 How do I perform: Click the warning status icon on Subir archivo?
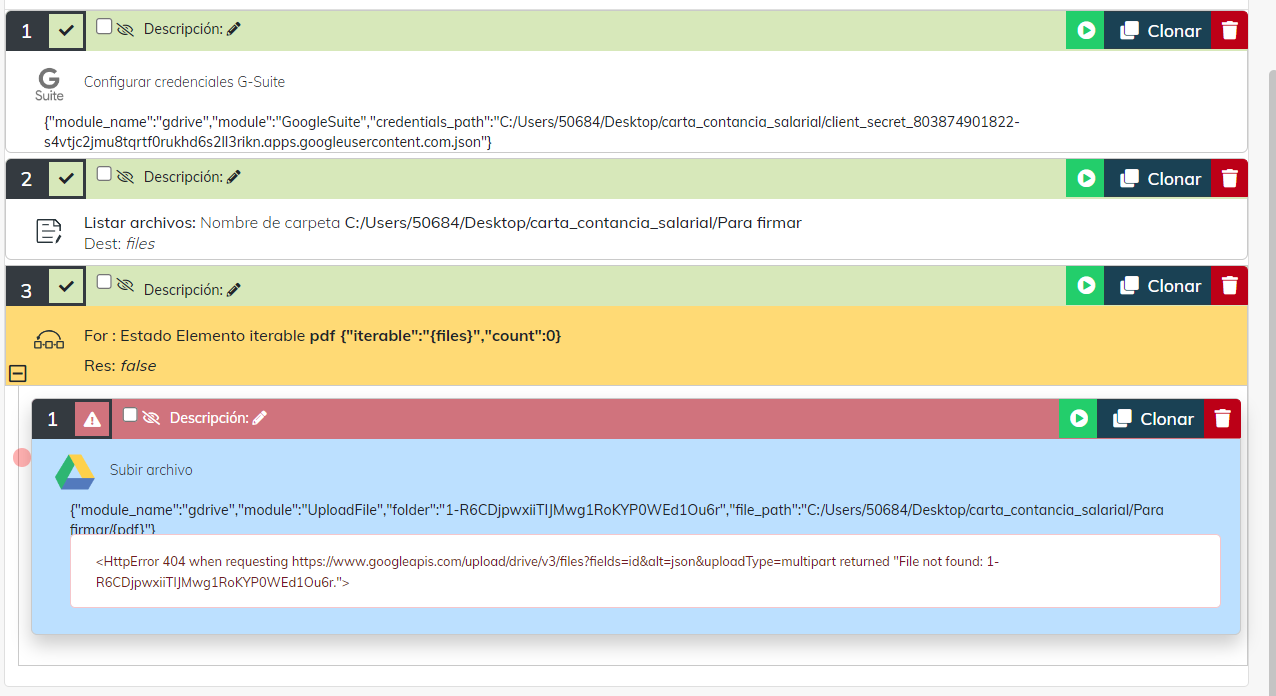click(92, 419)
